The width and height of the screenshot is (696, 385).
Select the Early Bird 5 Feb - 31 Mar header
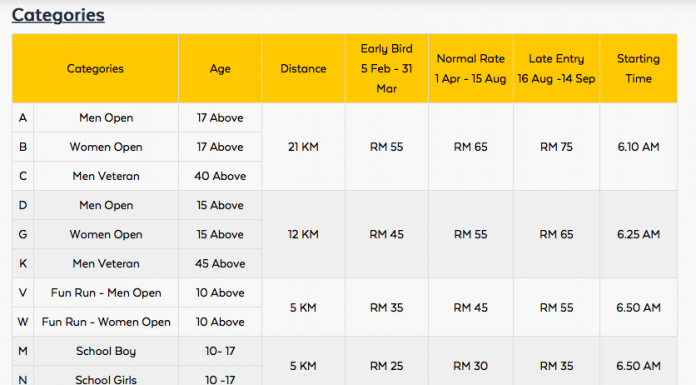pos(387,68)
